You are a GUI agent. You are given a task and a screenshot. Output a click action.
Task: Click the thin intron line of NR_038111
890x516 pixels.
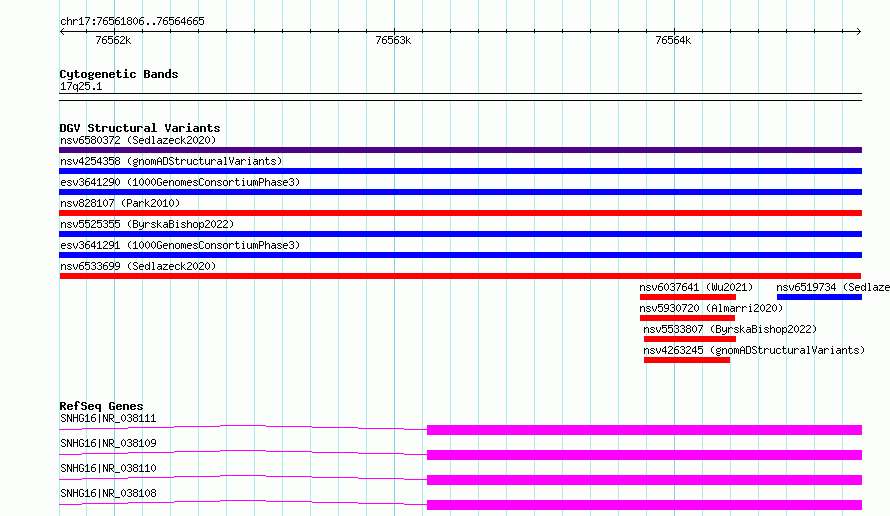pyautogui.click(x=243, y=427)
